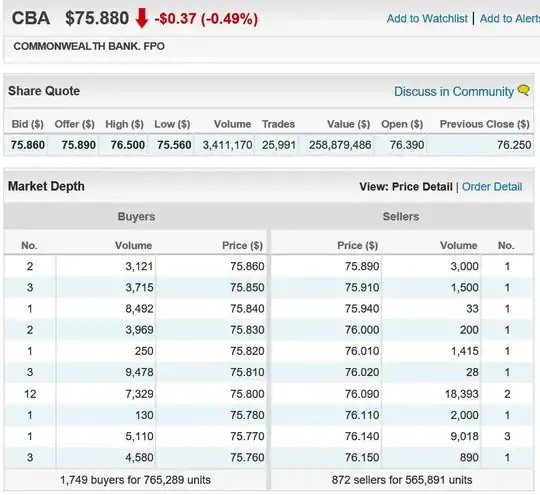Click the buyer volume 3,121
This screenshot has height=495, width=540.
tap(139, 266)
